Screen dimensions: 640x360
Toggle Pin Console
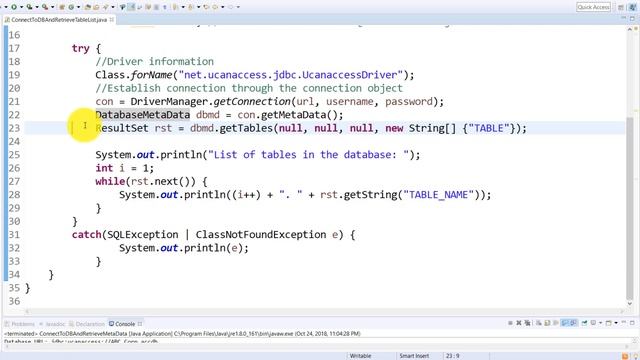coord(584,323)
